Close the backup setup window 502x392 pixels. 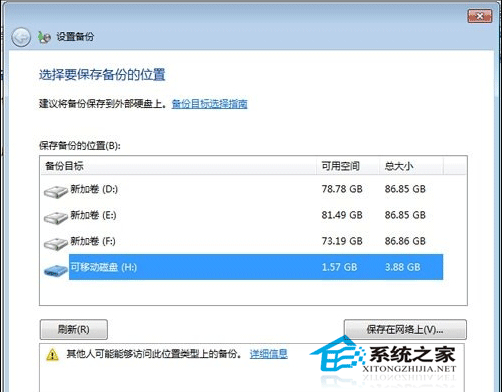point(480,16)
